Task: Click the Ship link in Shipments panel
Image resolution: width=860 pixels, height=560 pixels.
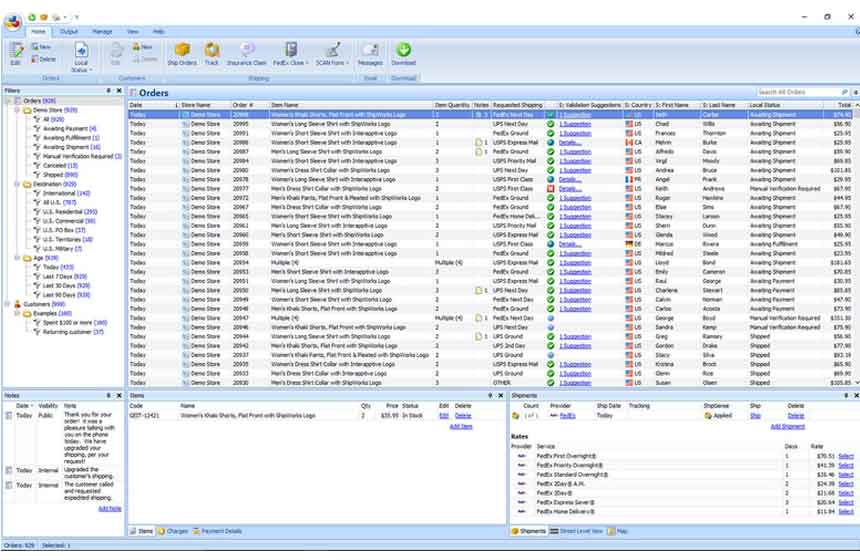Action: pyautogui.click(x=755, y=416)
